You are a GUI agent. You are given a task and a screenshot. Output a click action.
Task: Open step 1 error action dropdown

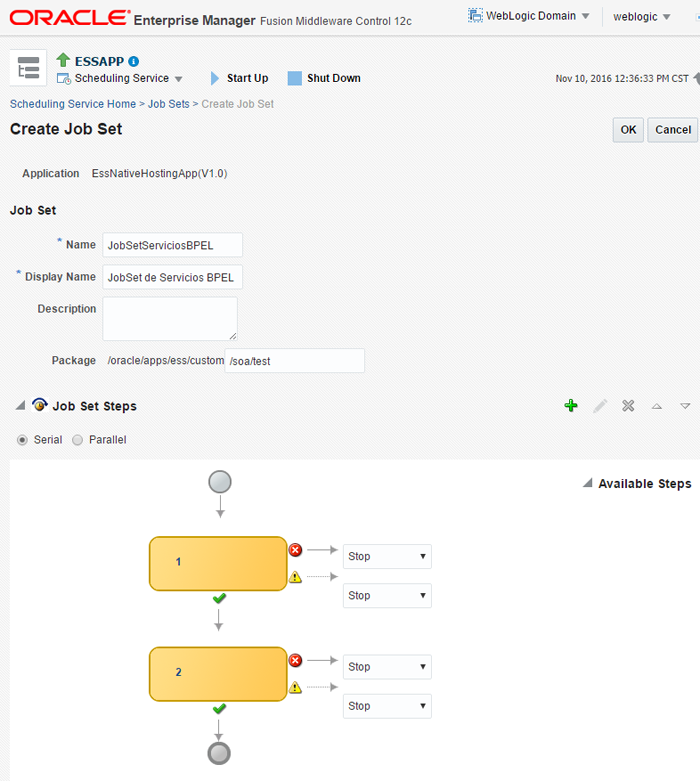tap(387, 556)
